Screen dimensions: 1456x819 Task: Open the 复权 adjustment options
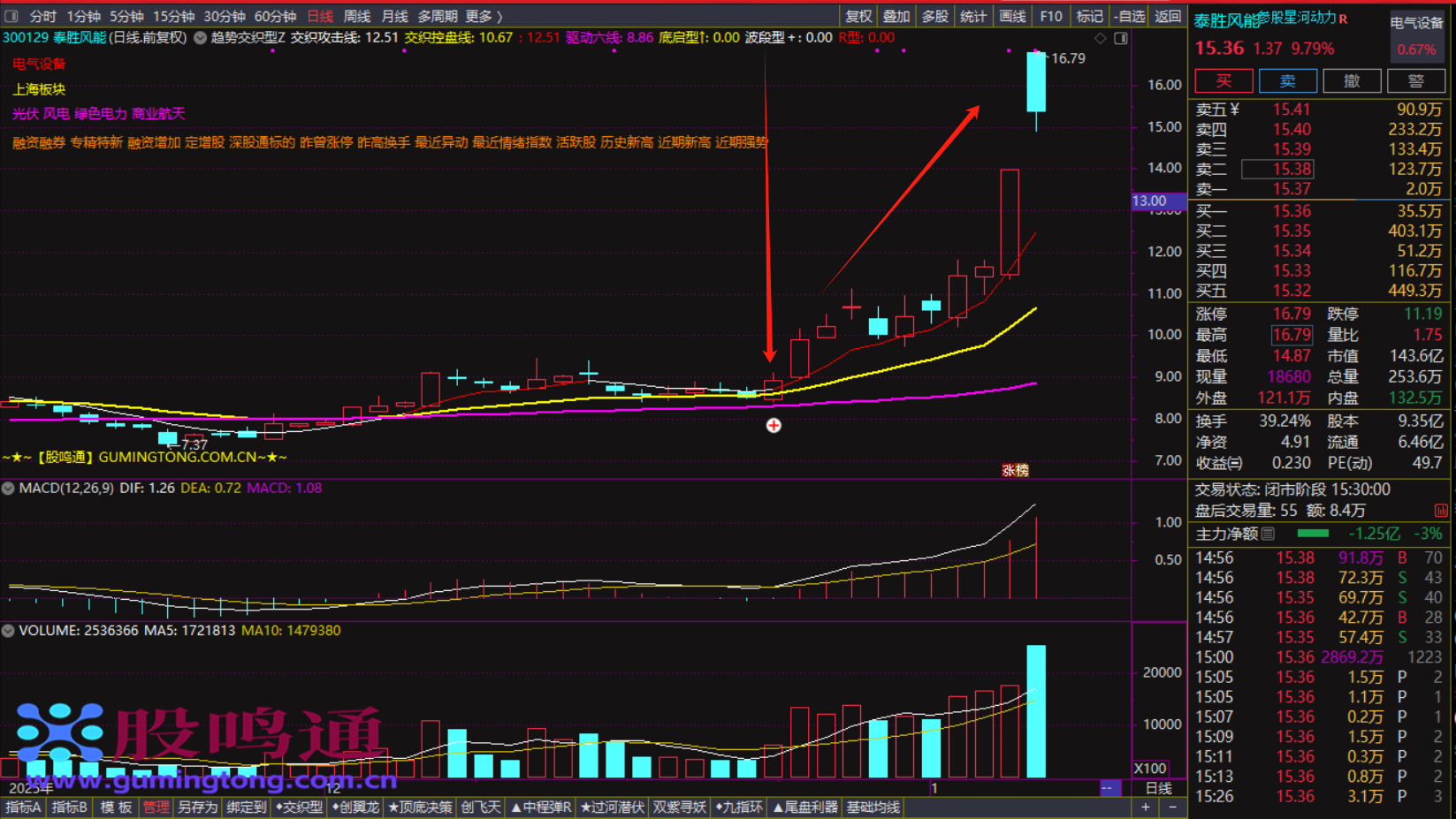(x=858, y=16)
